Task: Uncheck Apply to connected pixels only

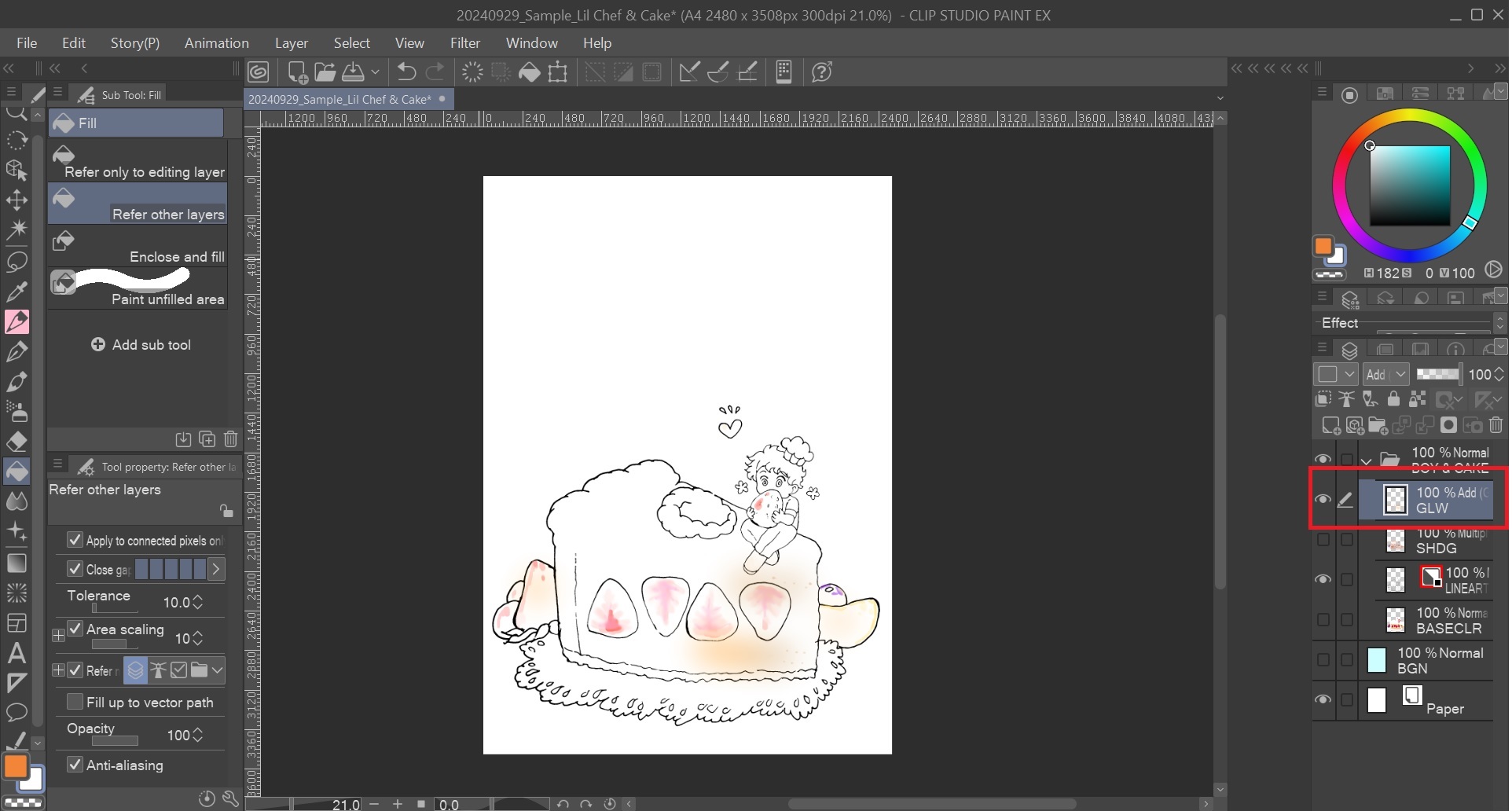Action: tap(75, 540)
